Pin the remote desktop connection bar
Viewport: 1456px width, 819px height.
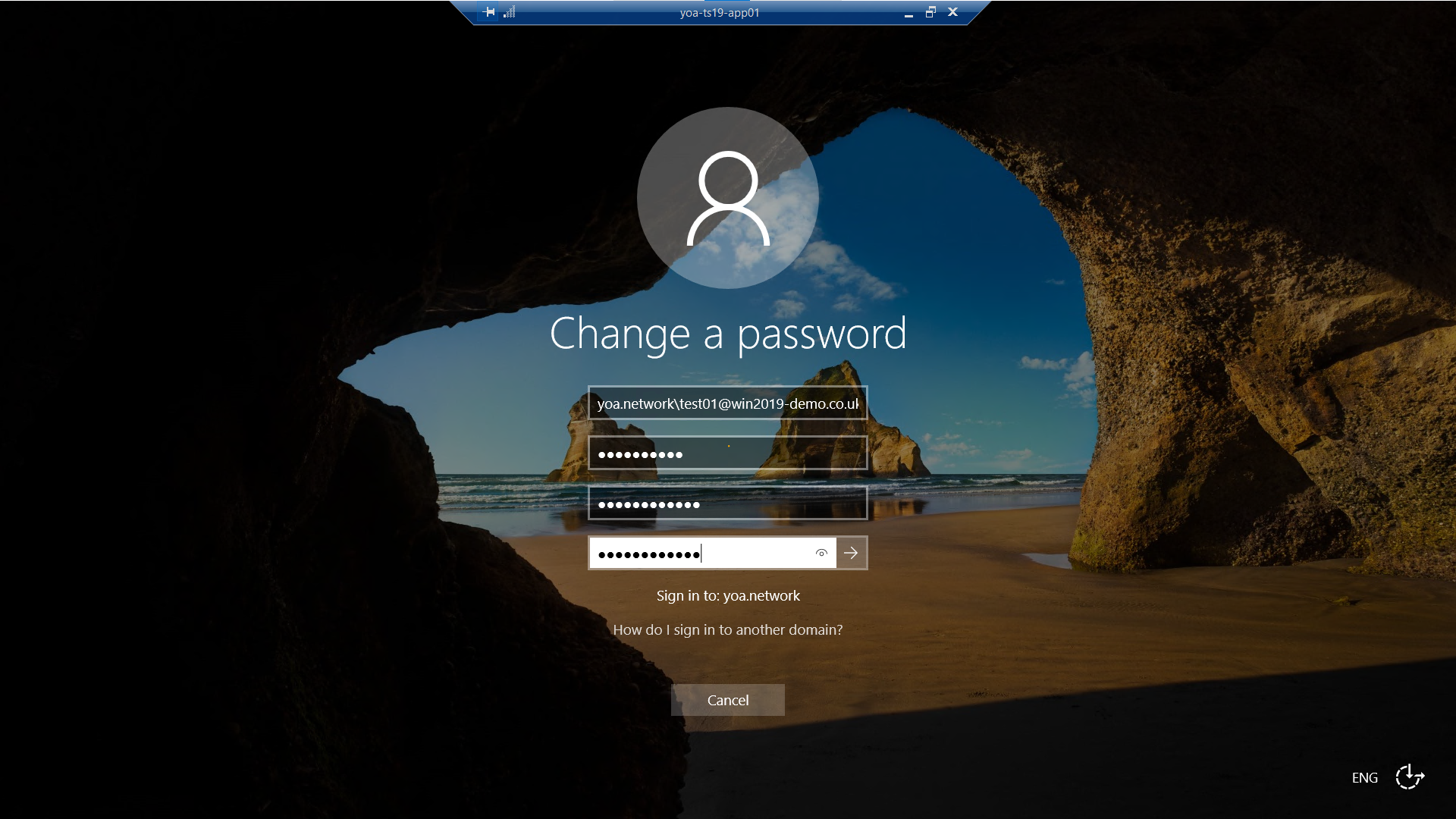[489, 12]
